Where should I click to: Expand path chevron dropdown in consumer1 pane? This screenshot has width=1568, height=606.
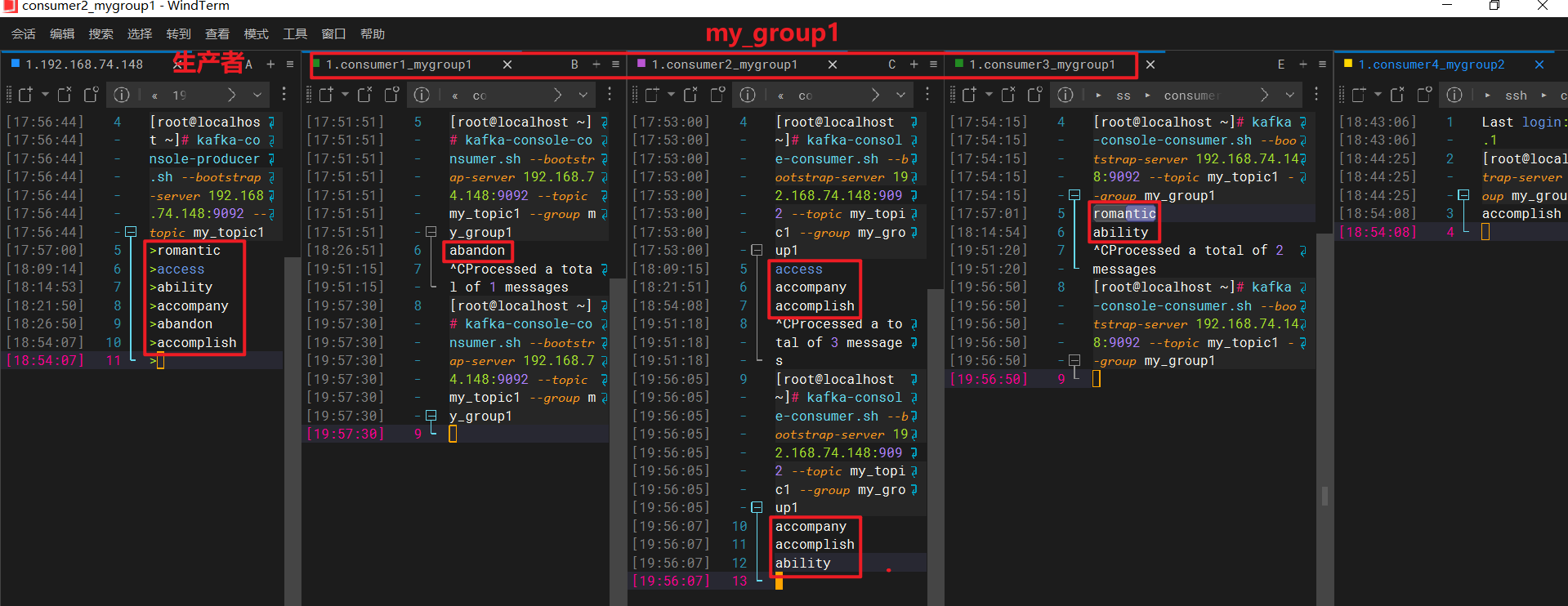click(583, 95)
